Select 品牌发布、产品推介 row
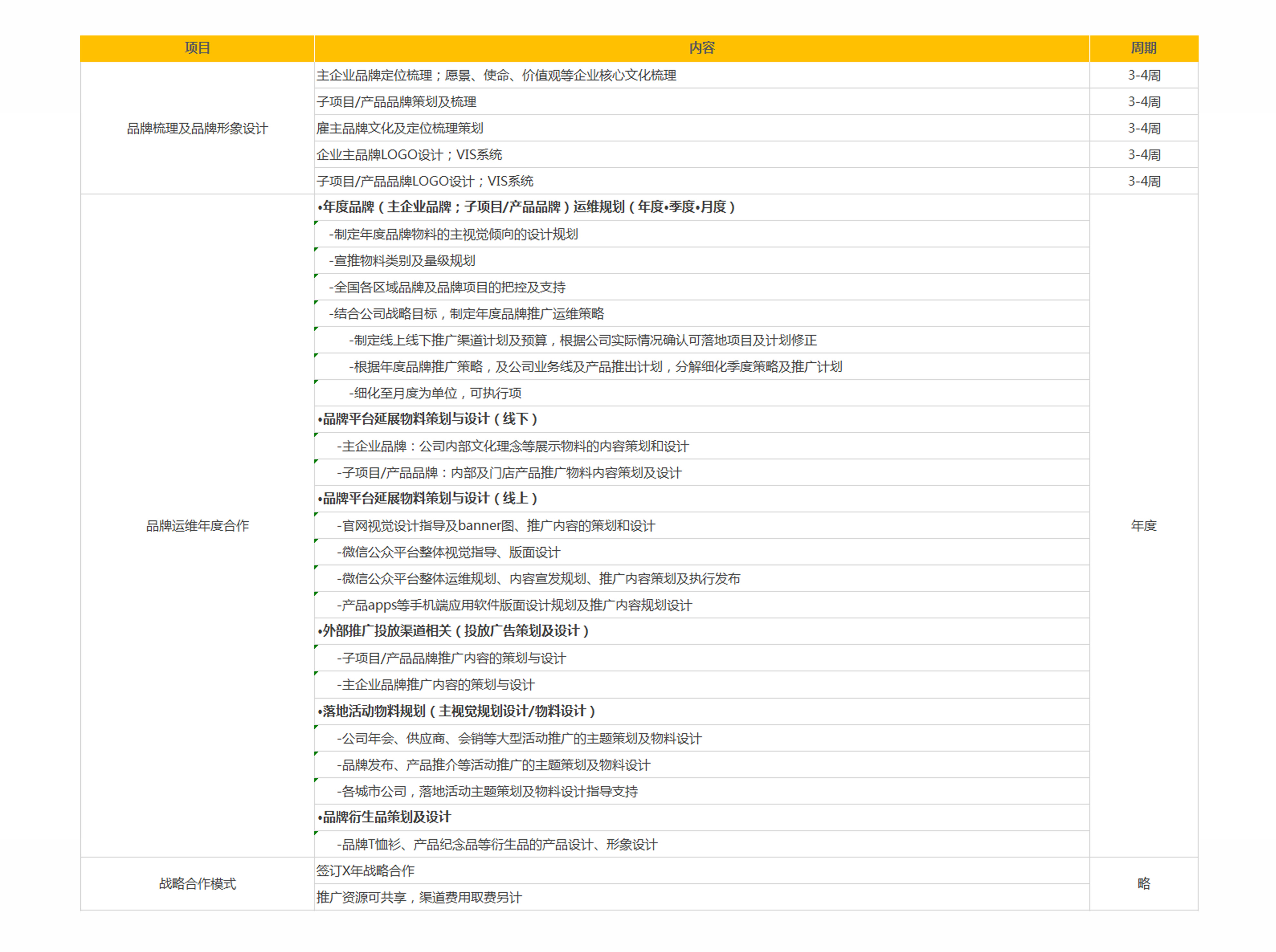Screen dimensions: 1276x952 (x=702, y=765)
